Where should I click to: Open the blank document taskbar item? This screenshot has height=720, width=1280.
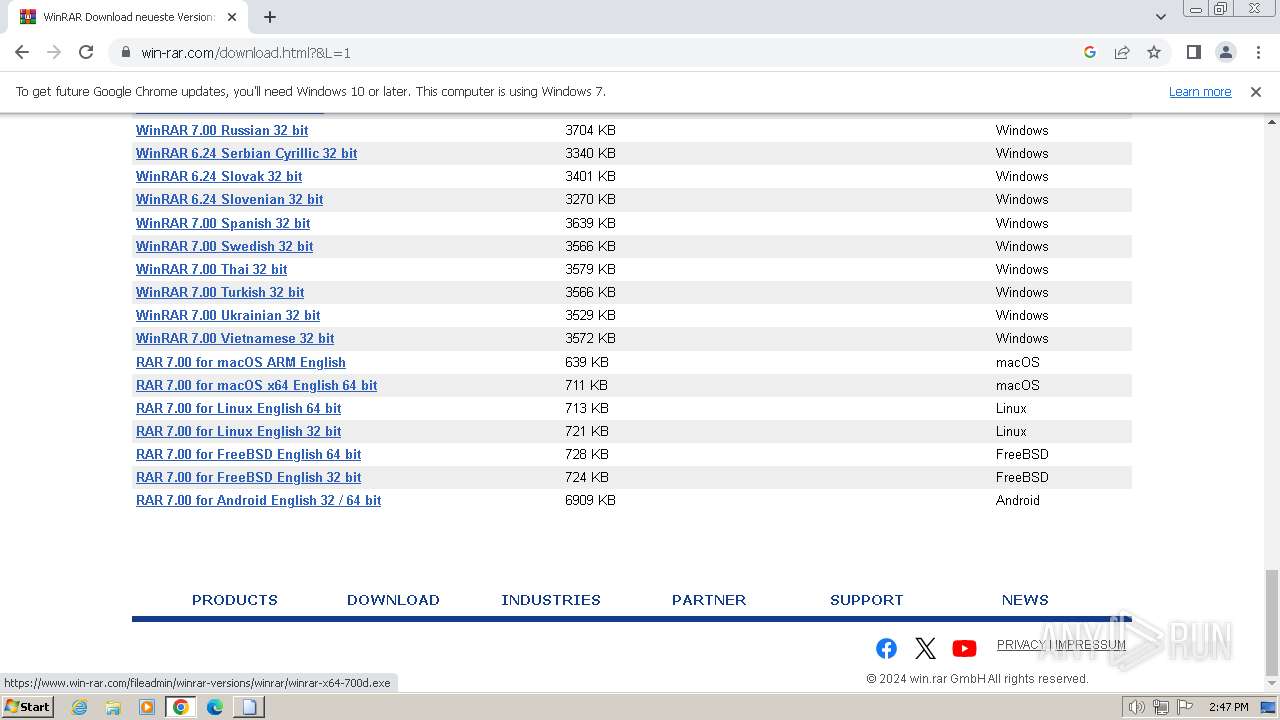[249, 707]
